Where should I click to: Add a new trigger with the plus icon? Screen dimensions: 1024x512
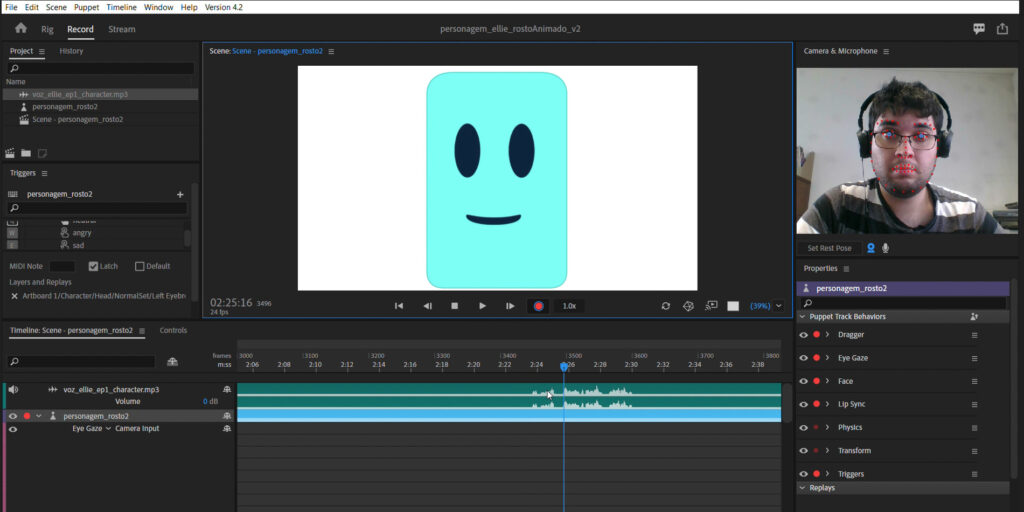(x=180, y=194)
